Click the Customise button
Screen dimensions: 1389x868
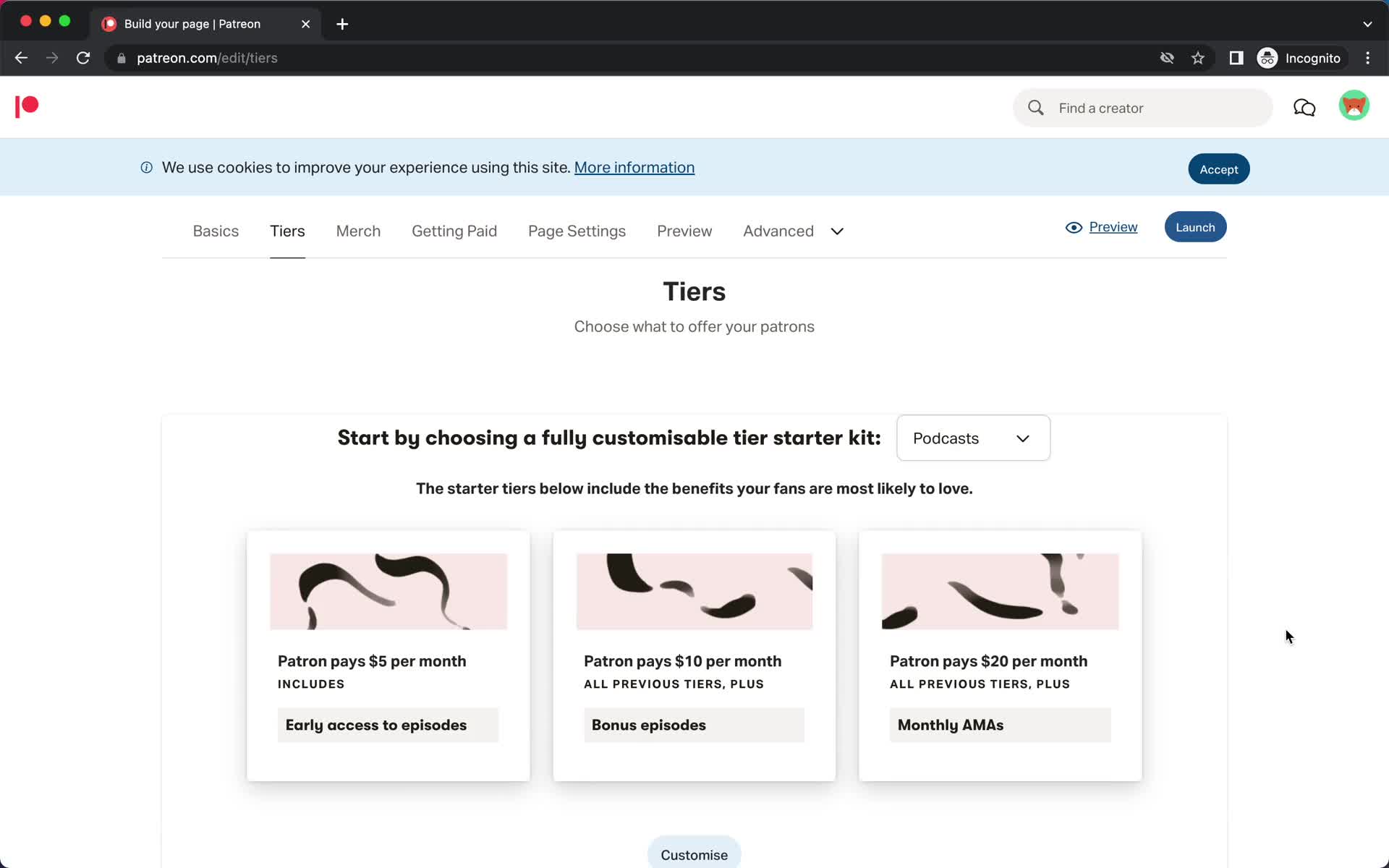pyautogui.click(x=694, y=855)
